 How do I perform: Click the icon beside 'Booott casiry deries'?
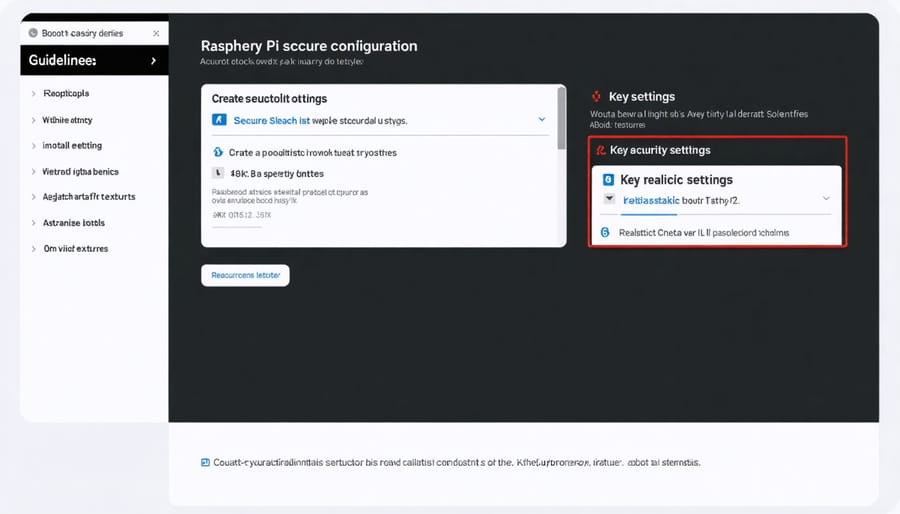pyautogui.click(x=33, y=33)
